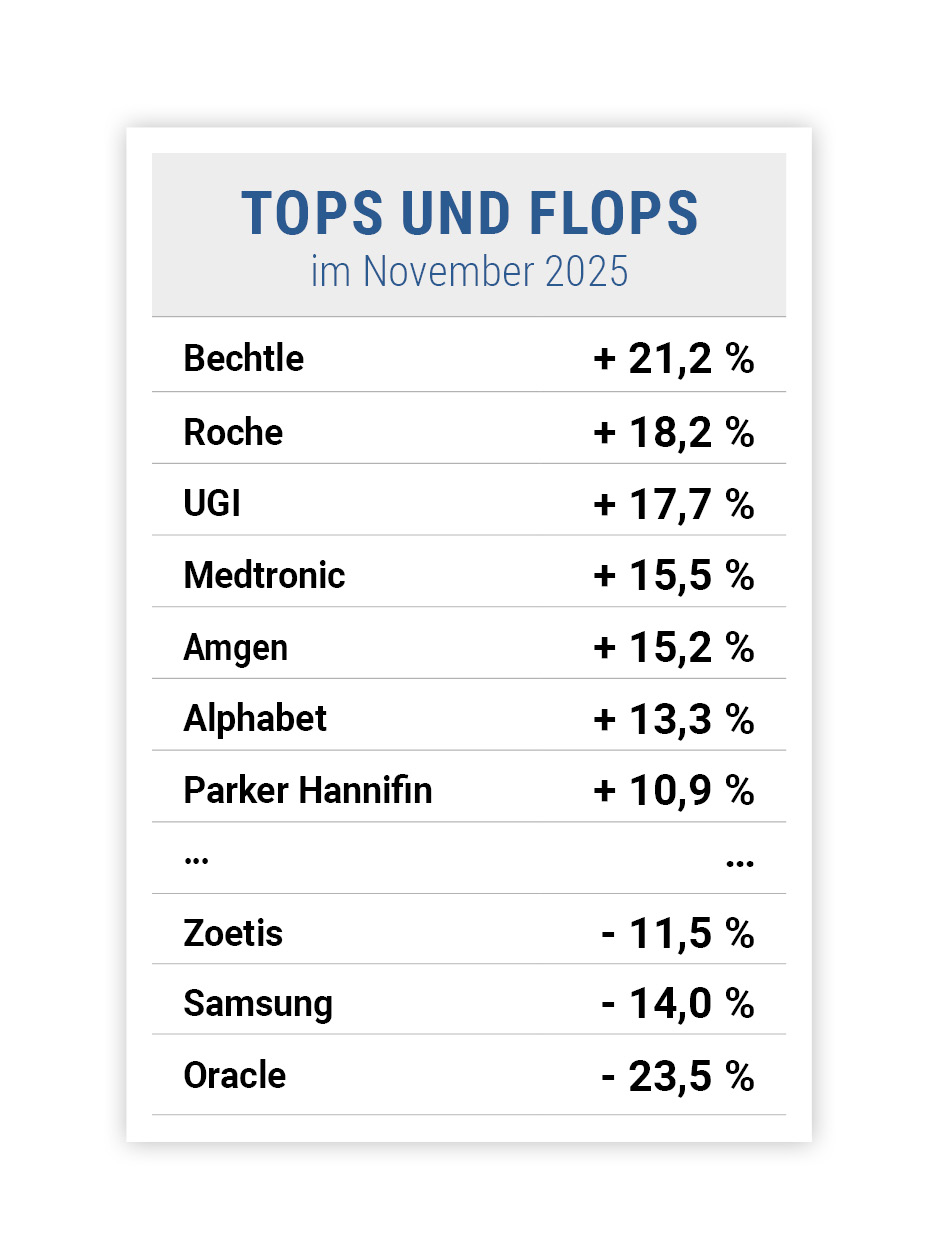Select the Amgen company name
This screenshot has height=1250, width=938.
[x=235, y=648]
